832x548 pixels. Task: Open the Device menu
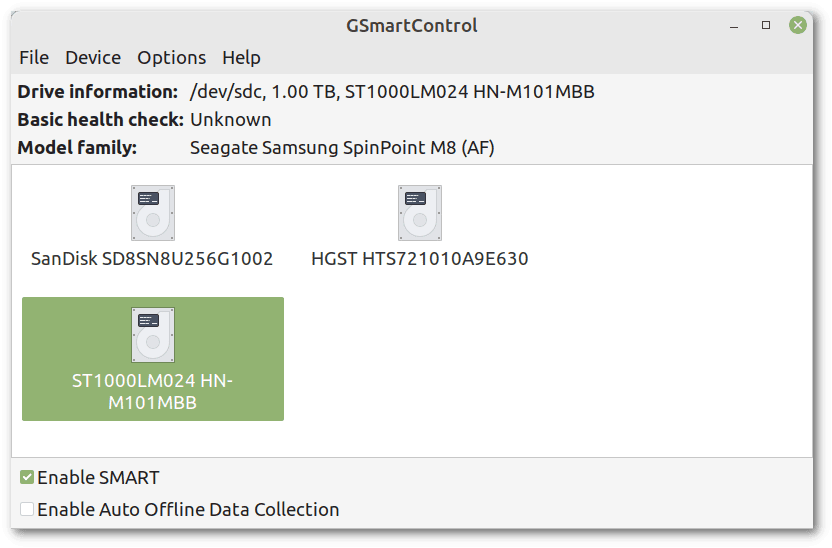tap(93, 58)
